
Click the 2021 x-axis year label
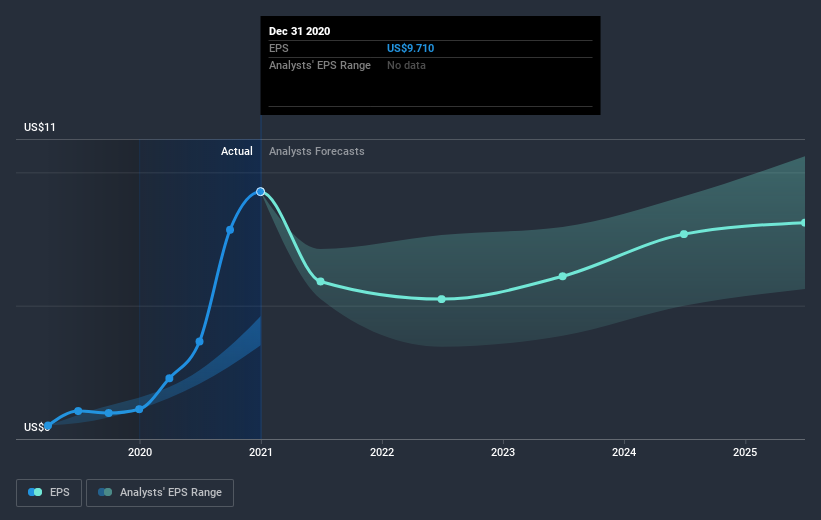261,452
